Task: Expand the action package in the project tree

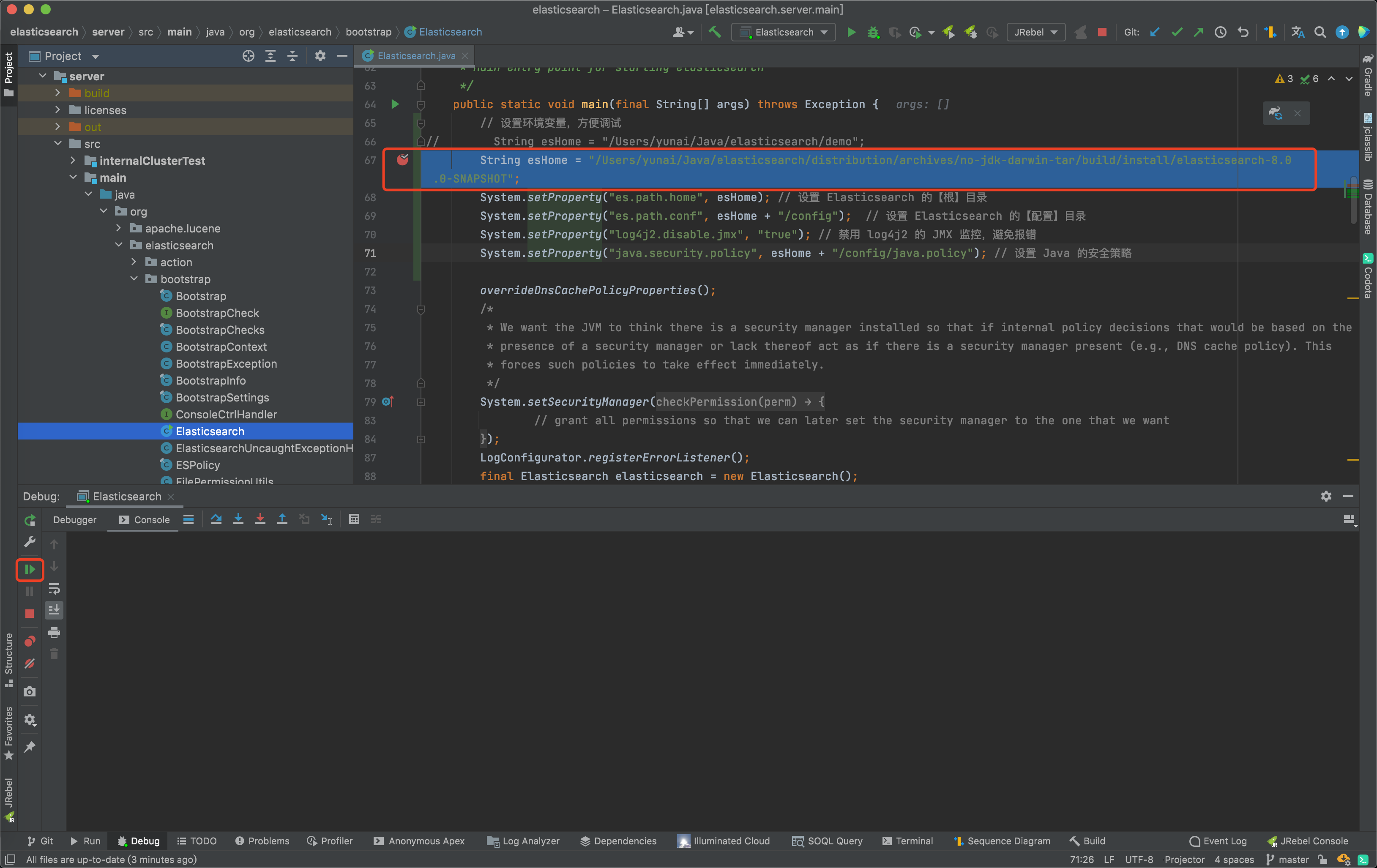Action: tap(134, 262)
